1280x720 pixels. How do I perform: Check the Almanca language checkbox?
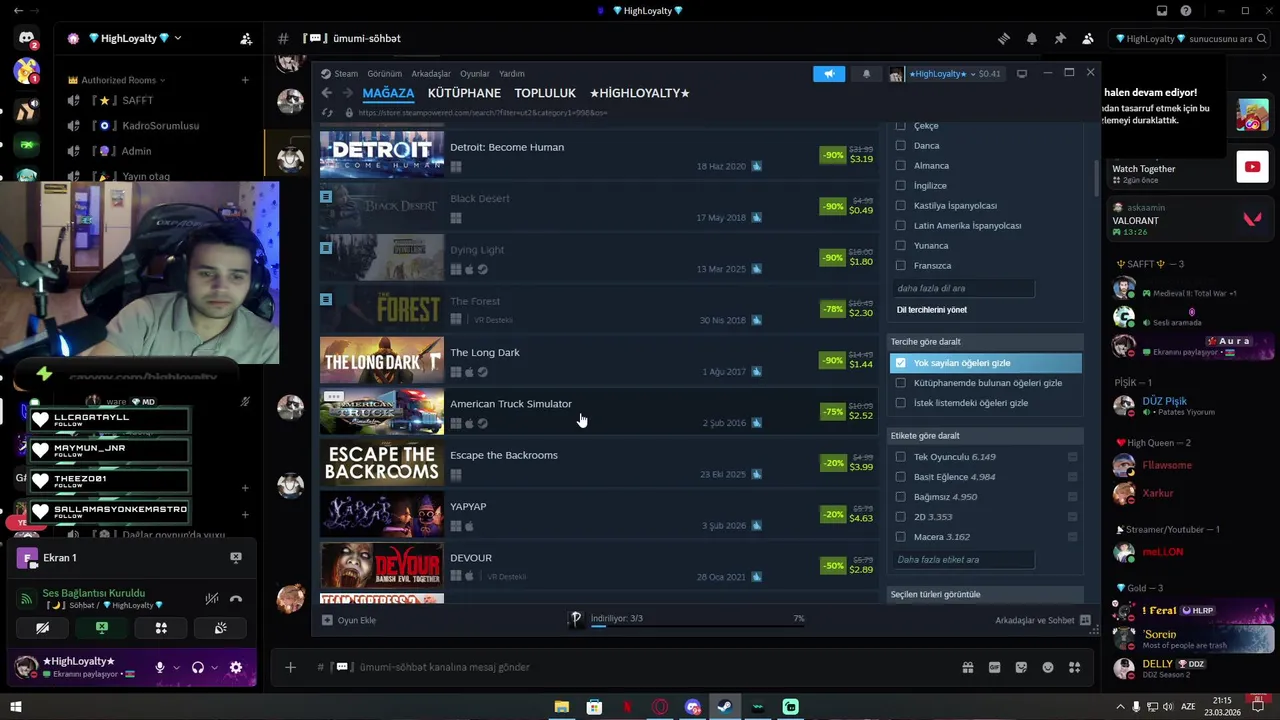[900, 166]
